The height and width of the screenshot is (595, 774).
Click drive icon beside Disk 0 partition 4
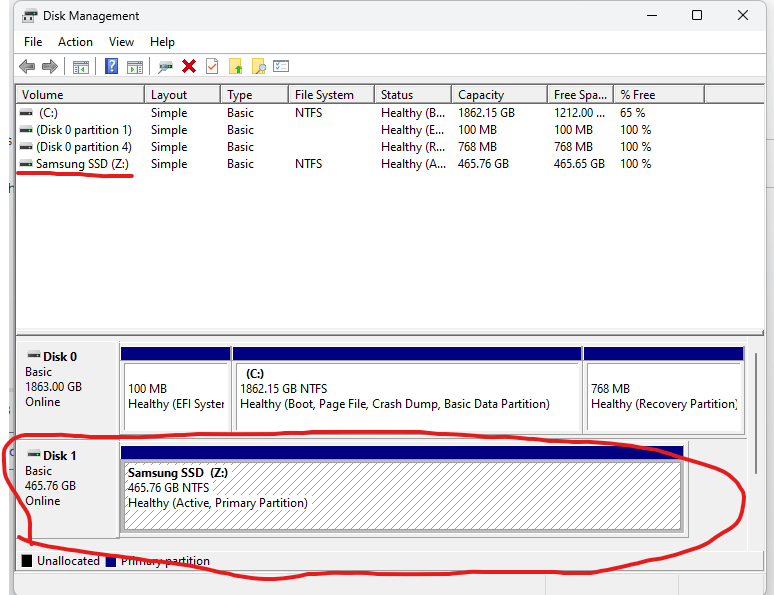26,147
